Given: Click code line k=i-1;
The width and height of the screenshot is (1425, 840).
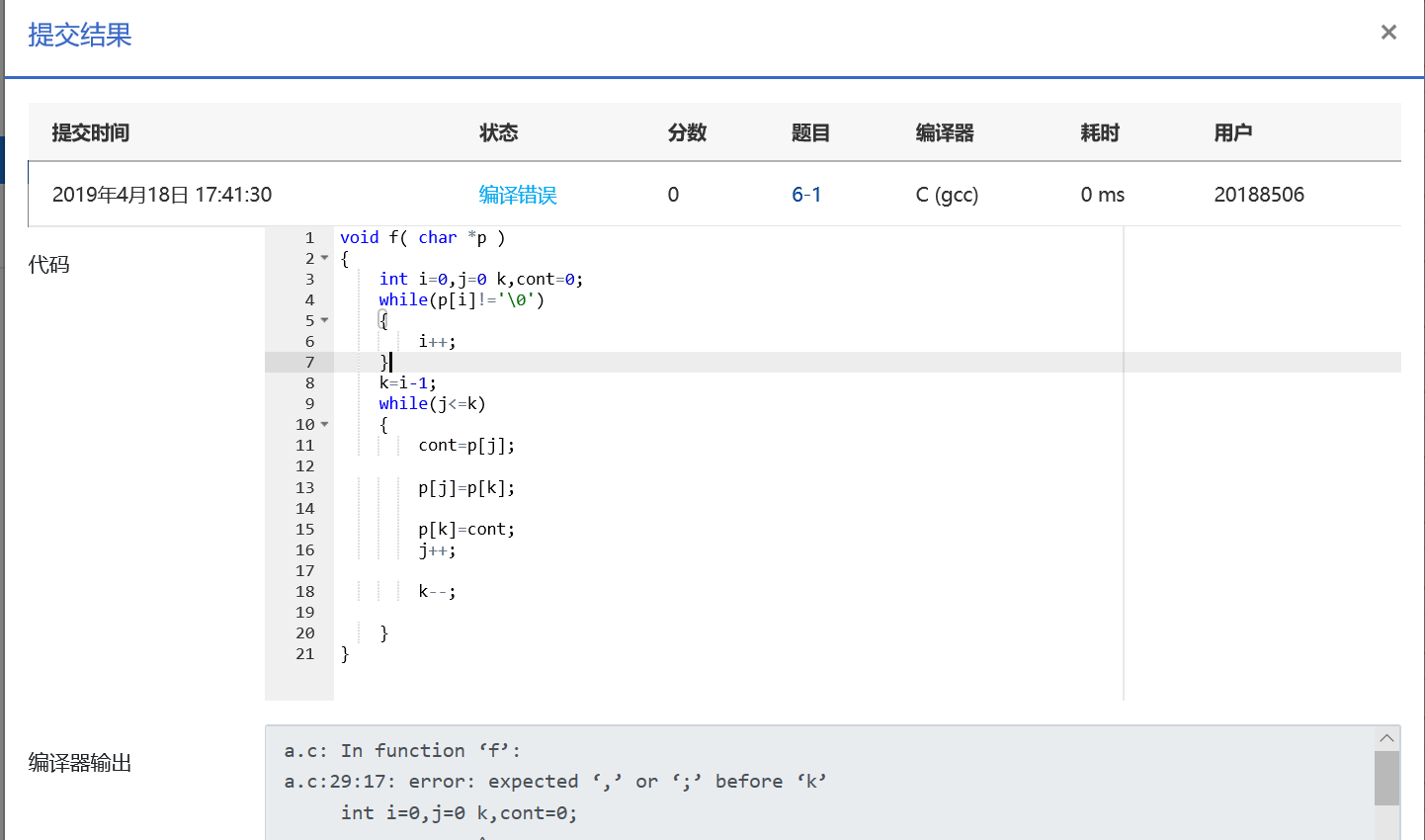Looking at the screenshot, I should (407, 382).
